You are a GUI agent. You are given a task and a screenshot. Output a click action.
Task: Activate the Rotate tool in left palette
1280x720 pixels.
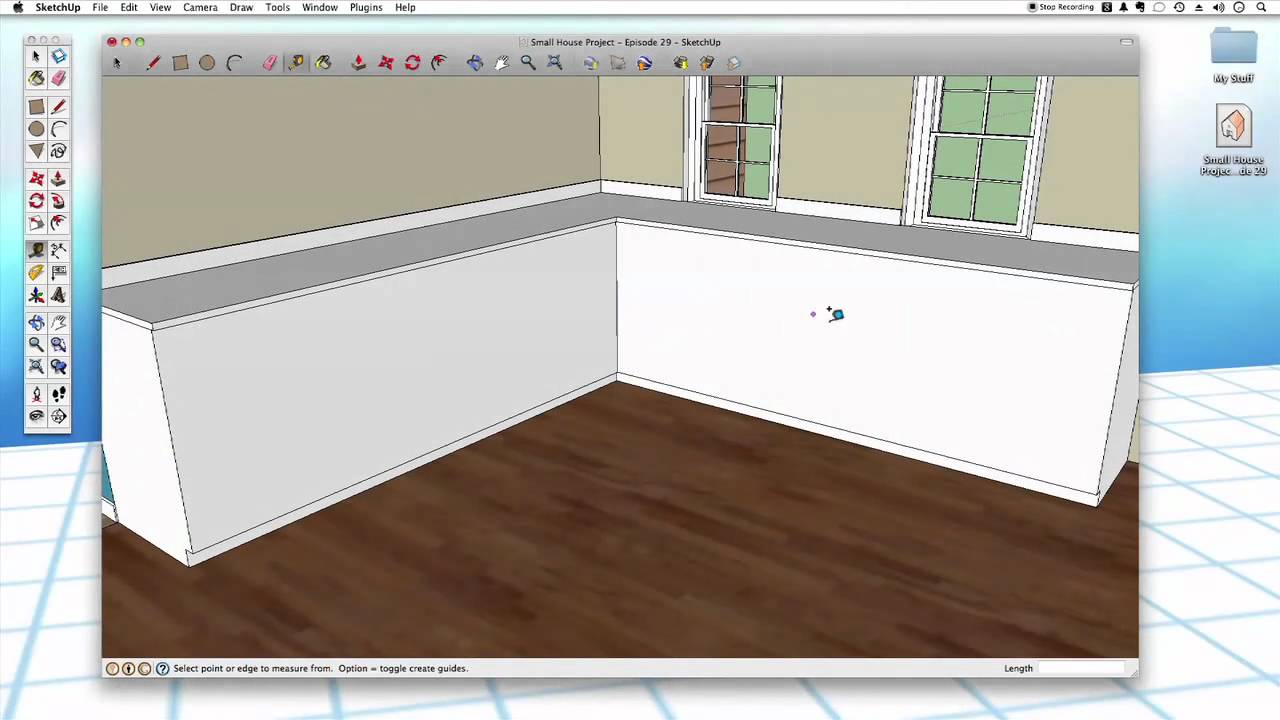coord(36,201)
